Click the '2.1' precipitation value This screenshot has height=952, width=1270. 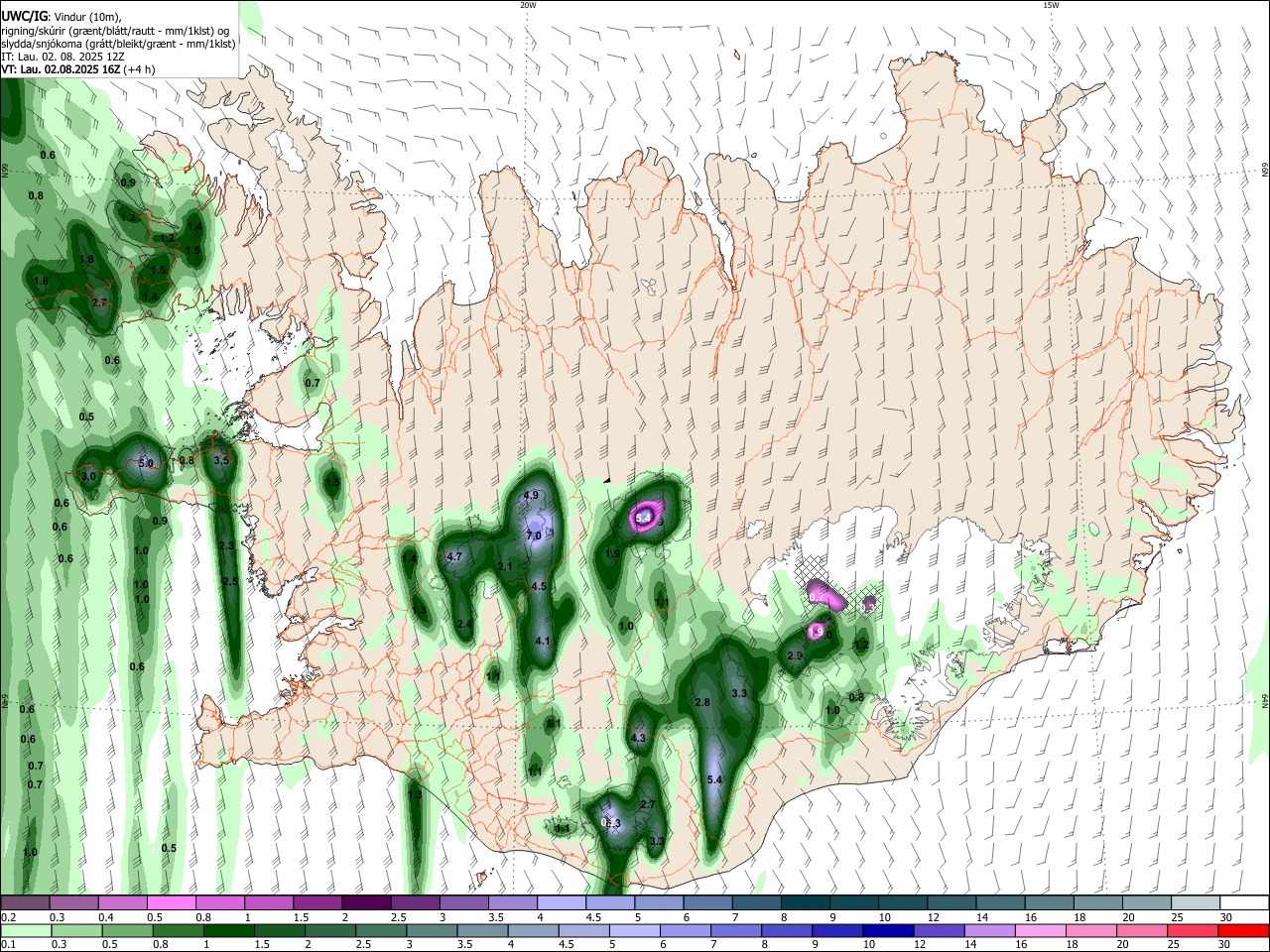tap(505, 566)
